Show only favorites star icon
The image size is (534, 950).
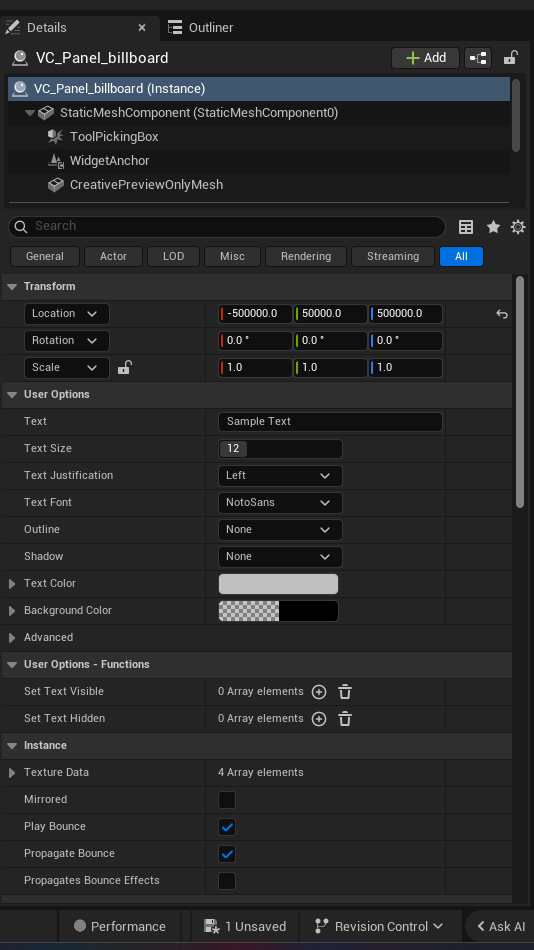click(x=493, y=227)
